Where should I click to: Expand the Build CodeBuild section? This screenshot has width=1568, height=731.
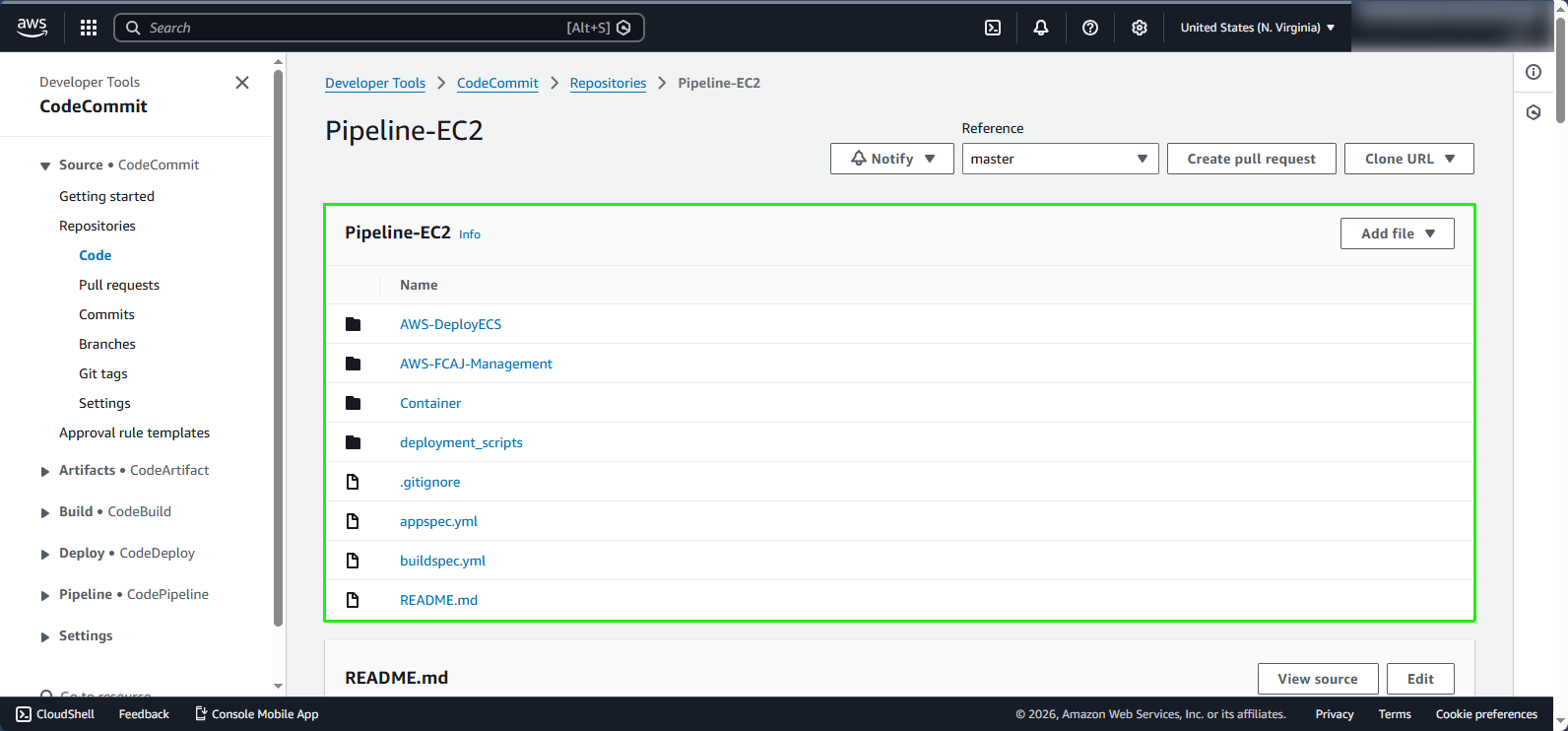tap(45, 512)
